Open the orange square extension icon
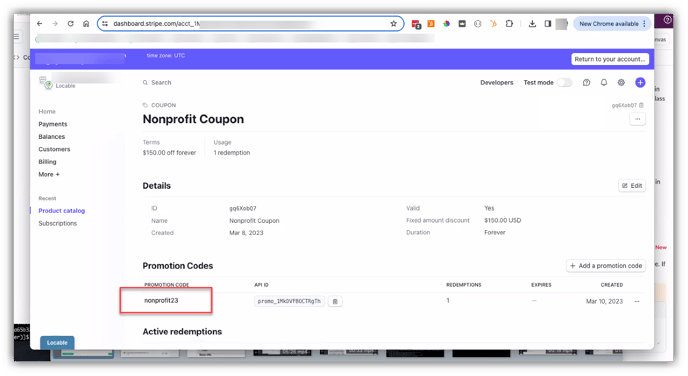Screen dimensions: 688x376 (x=431, y=24)
